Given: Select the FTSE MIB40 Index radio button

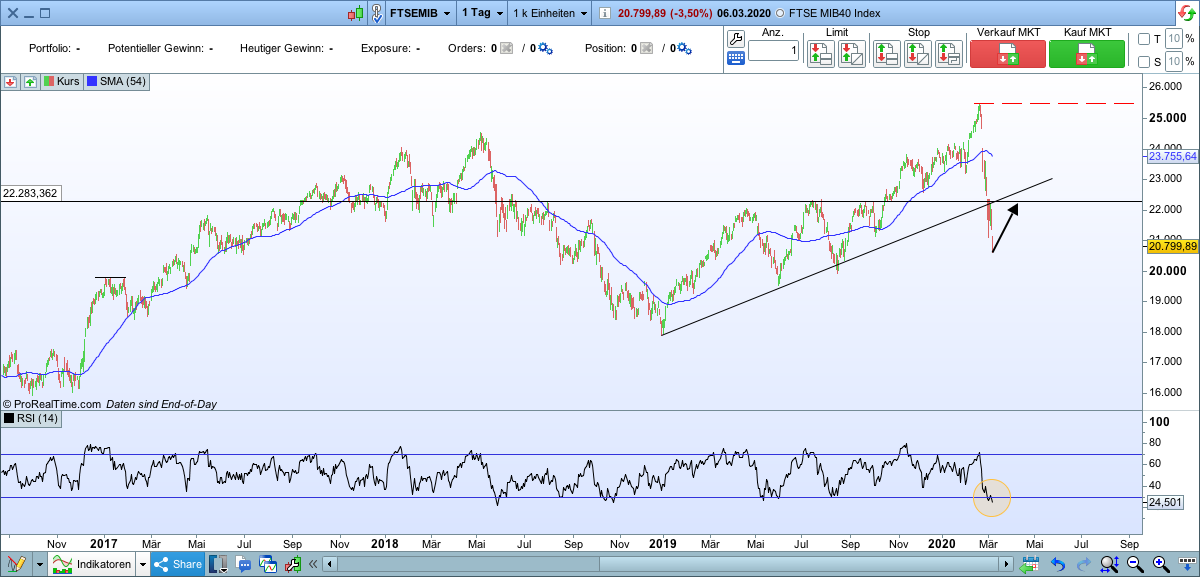Looking at the screenshot, I should 782,13.
